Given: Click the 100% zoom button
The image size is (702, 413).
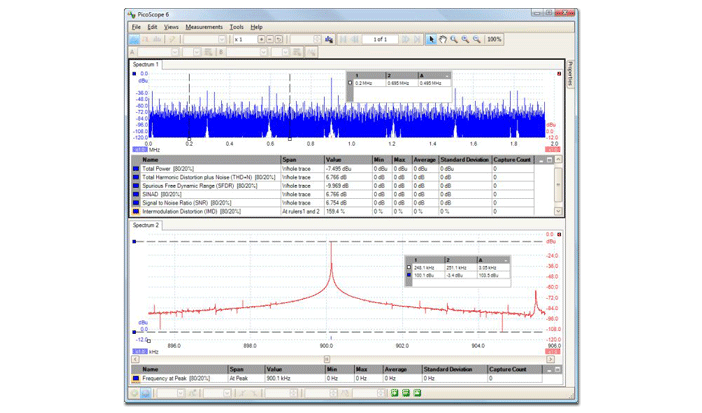Looking at the screenshot, I should point(494,39).
